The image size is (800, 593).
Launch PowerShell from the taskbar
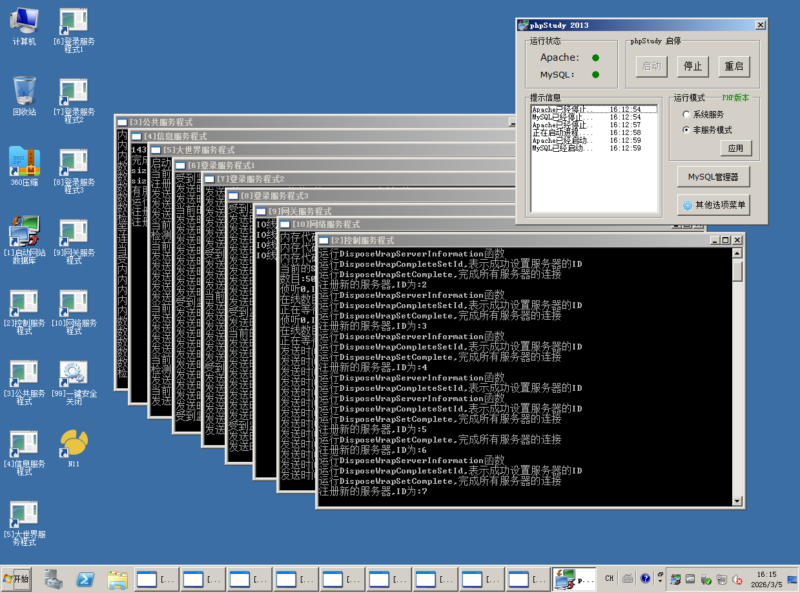87,578
